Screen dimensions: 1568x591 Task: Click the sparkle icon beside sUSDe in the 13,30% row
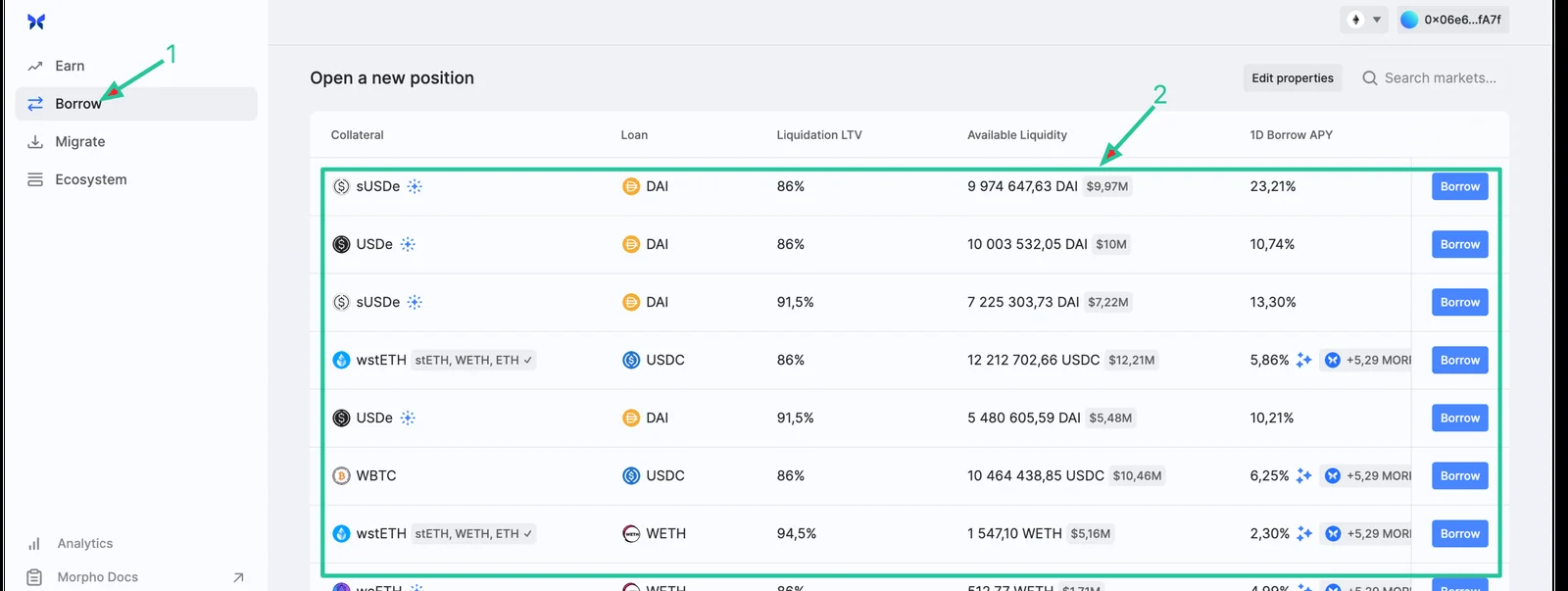point(415,302)
